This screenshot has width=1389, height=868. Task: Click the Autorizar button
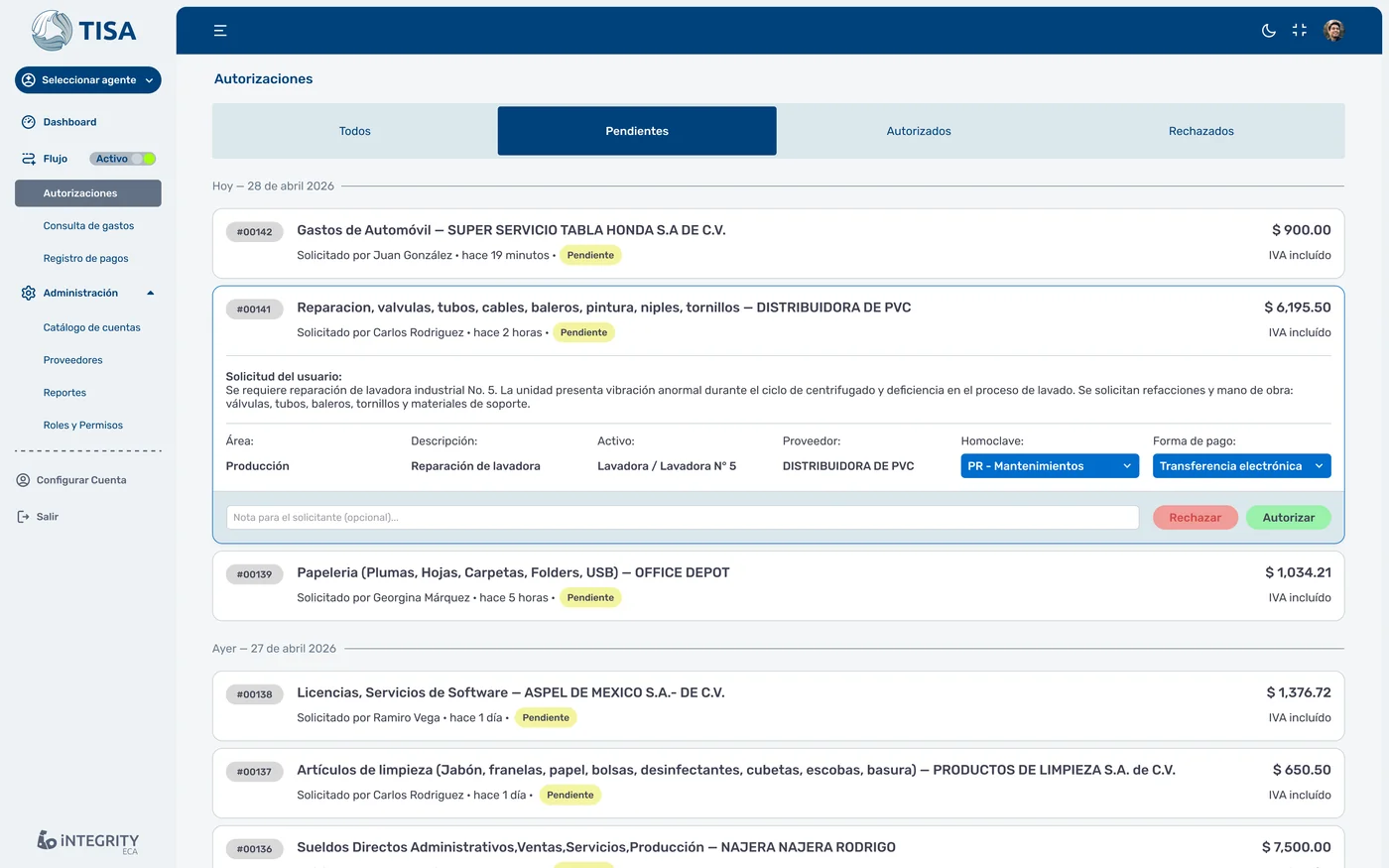1289,518
